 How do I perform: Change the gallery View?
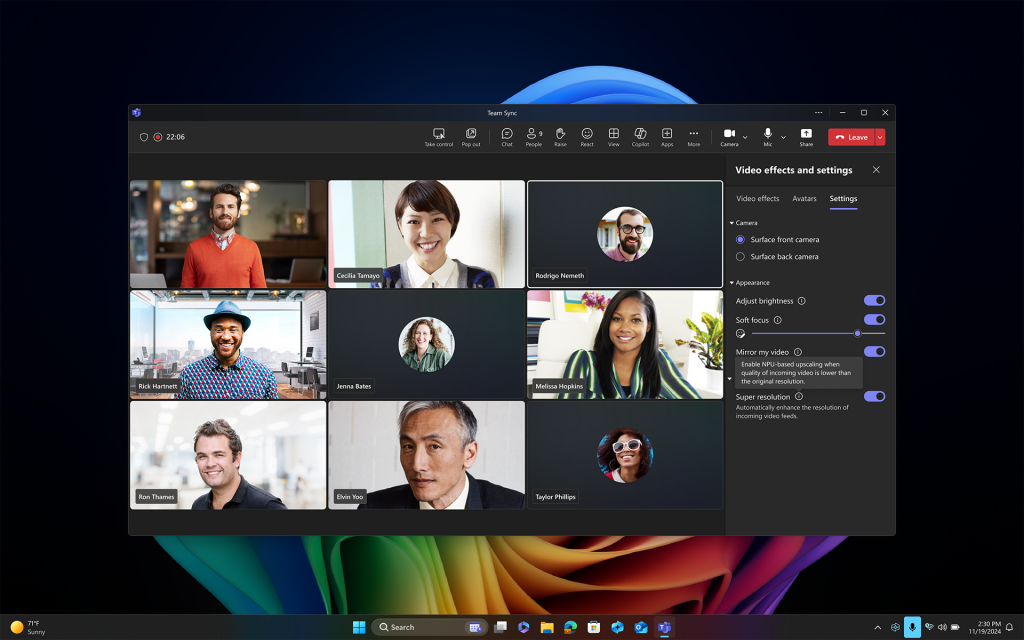click(x=613, y=134)
